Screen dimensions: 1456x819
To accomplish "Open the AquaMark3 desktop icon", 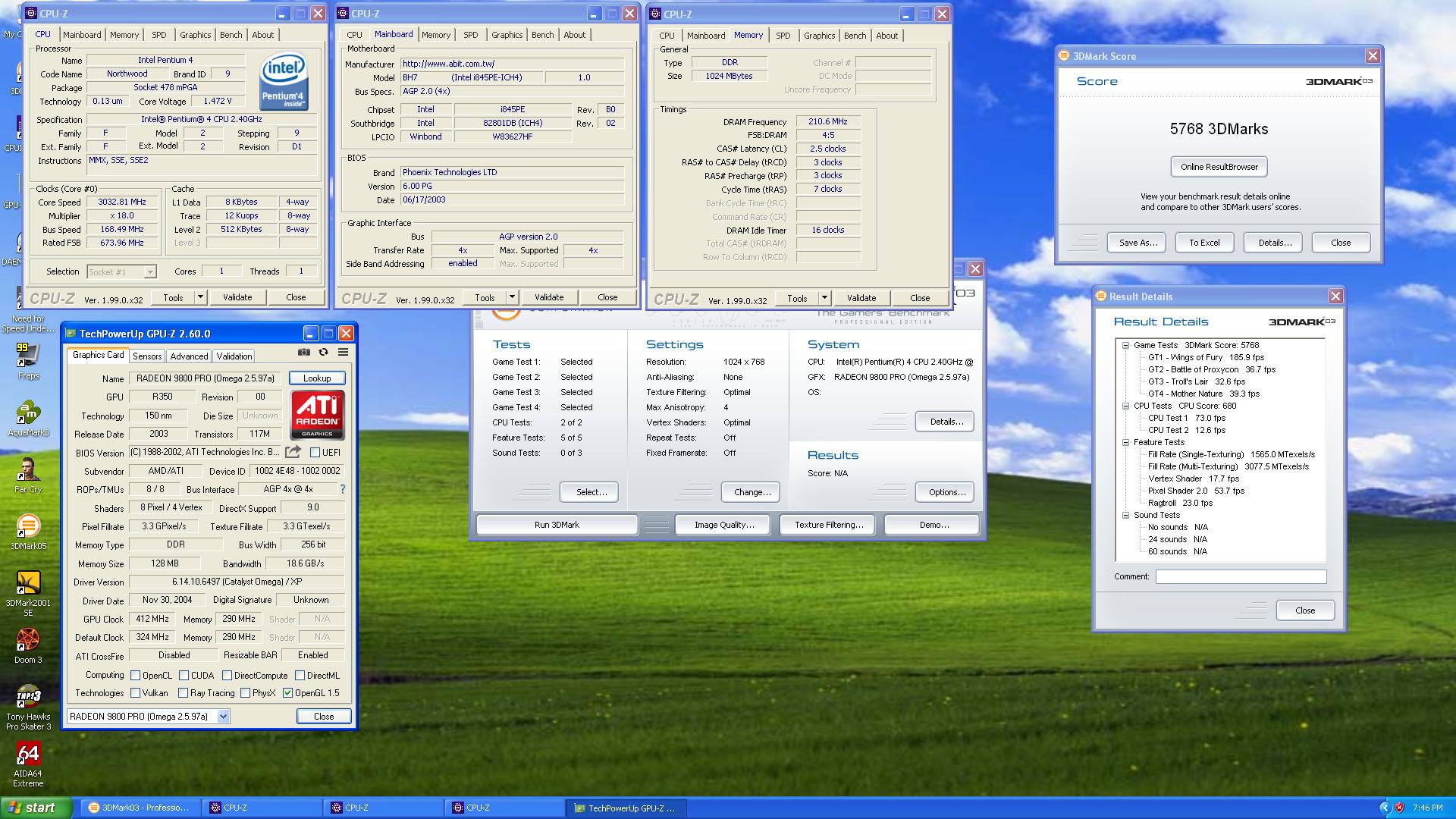I will tap(28, 418).
